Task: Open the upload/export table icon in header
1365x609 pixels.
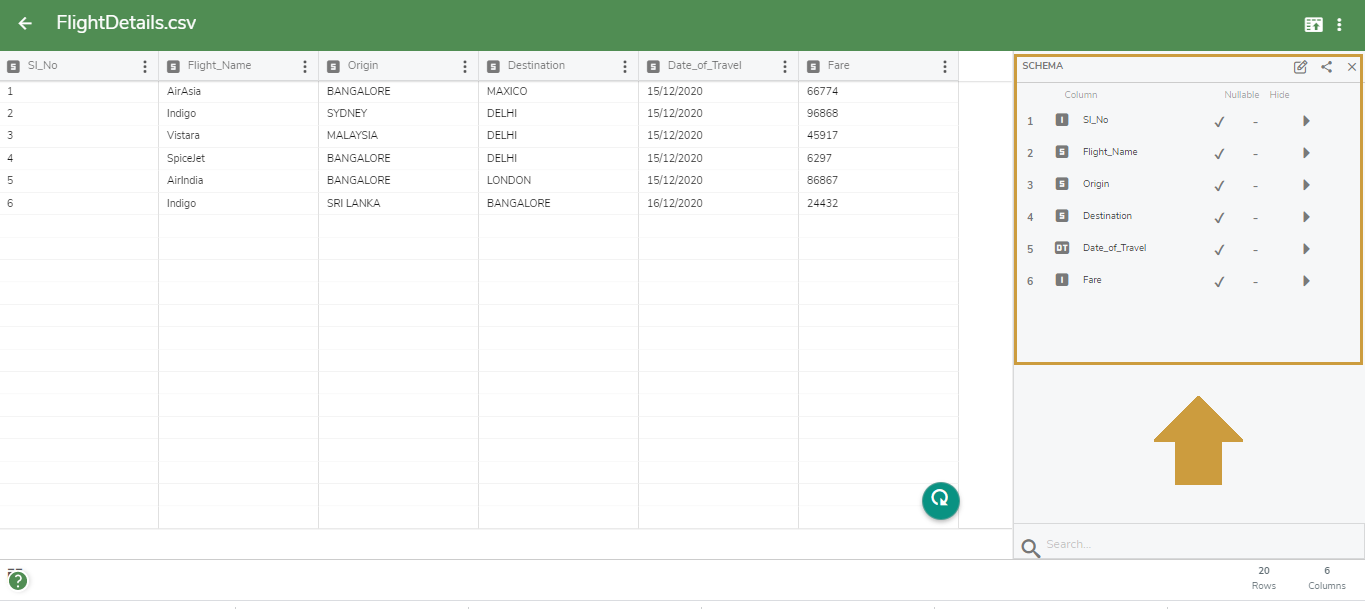Action: [x=1314, y=23]
